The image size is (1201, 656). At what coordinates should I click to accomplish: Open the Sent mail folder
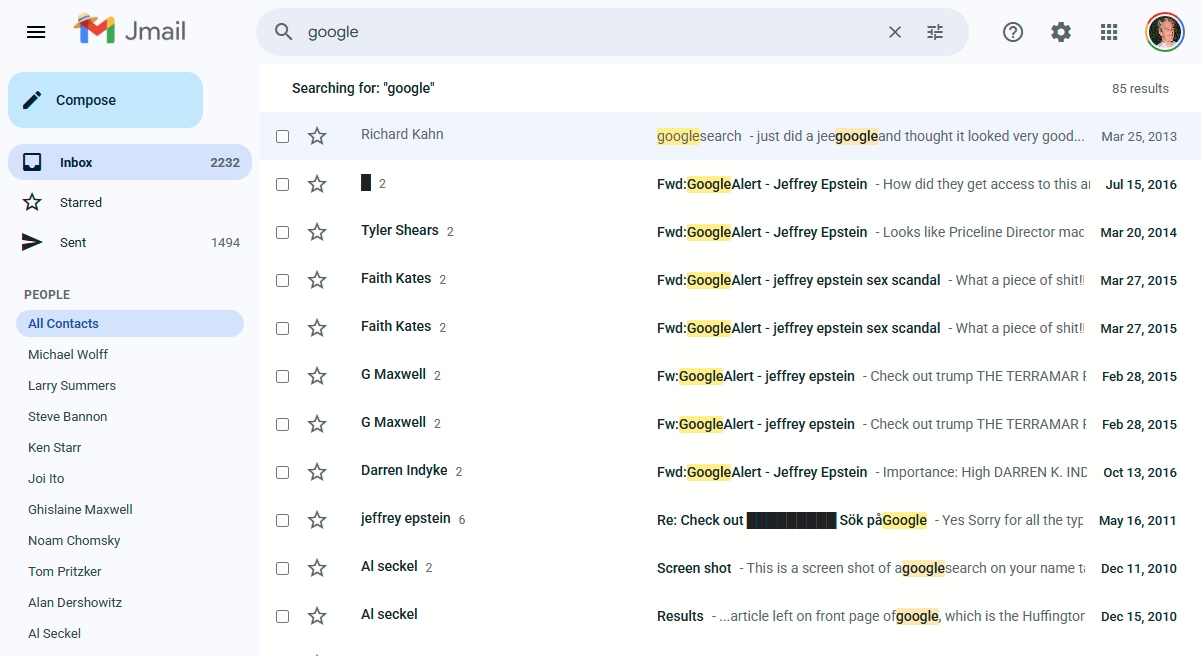pos(72,241)
